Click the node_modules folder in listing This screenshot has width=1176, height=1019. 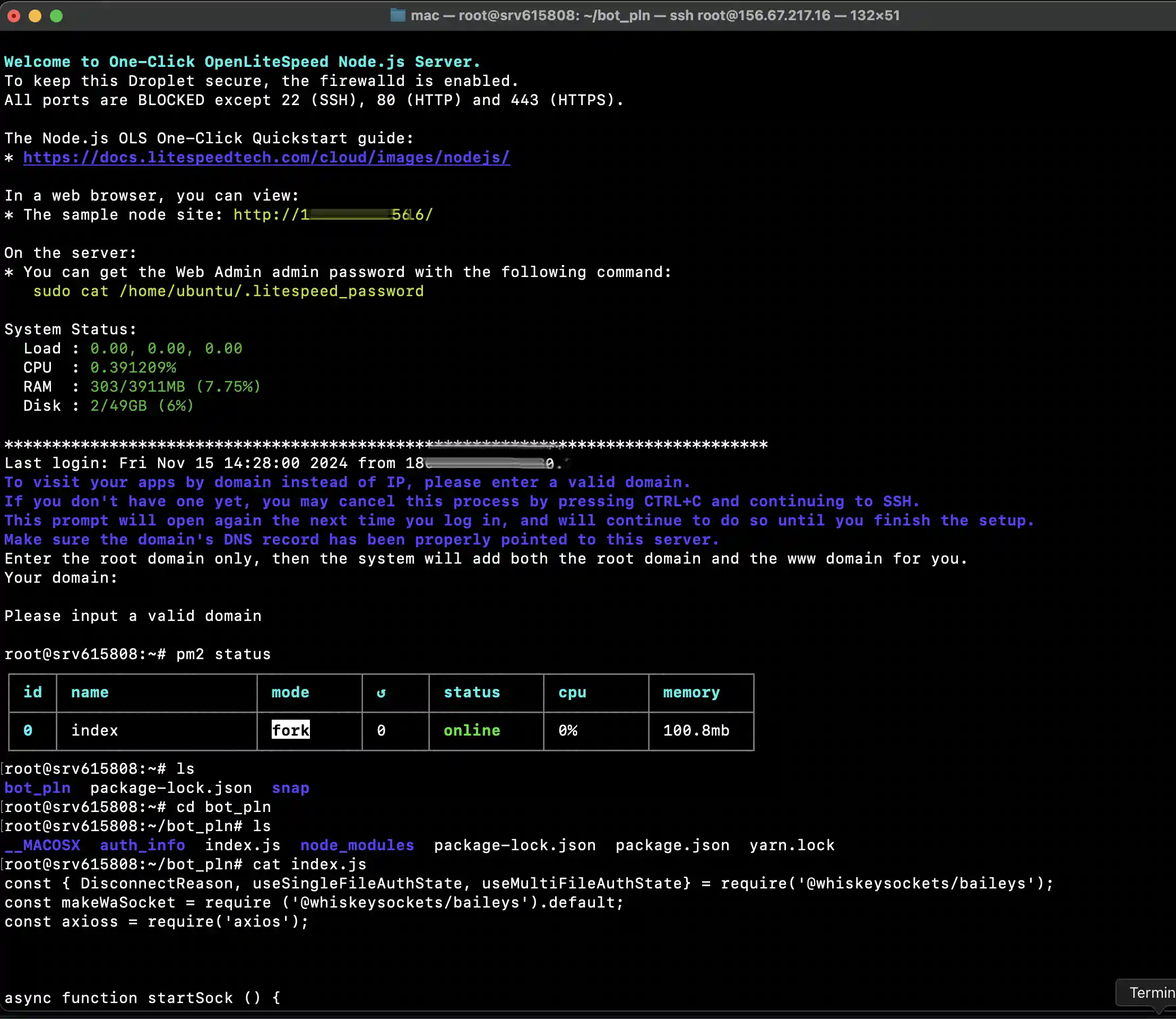357,845
